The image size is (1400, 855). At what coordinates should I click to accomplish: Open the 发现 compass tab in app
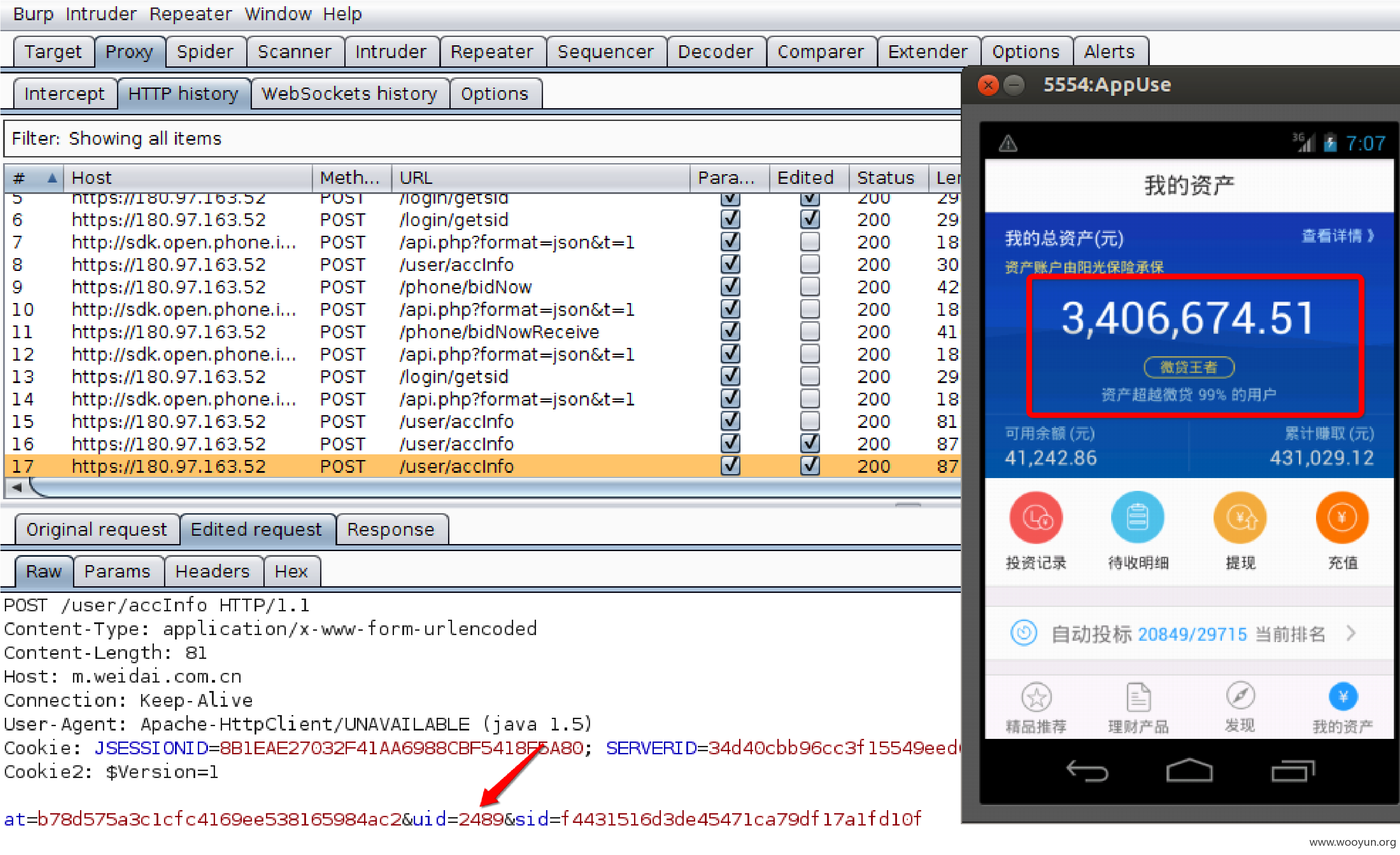[1240, 696]
